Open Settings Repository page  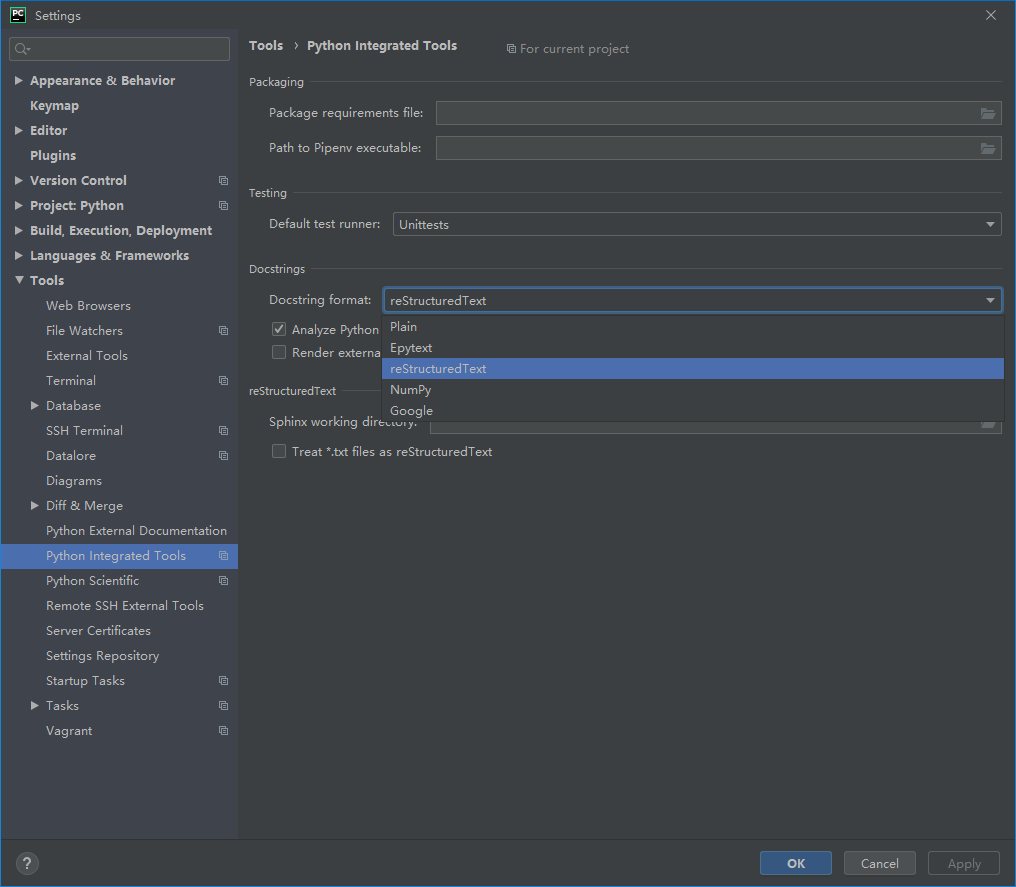(102, 656)
